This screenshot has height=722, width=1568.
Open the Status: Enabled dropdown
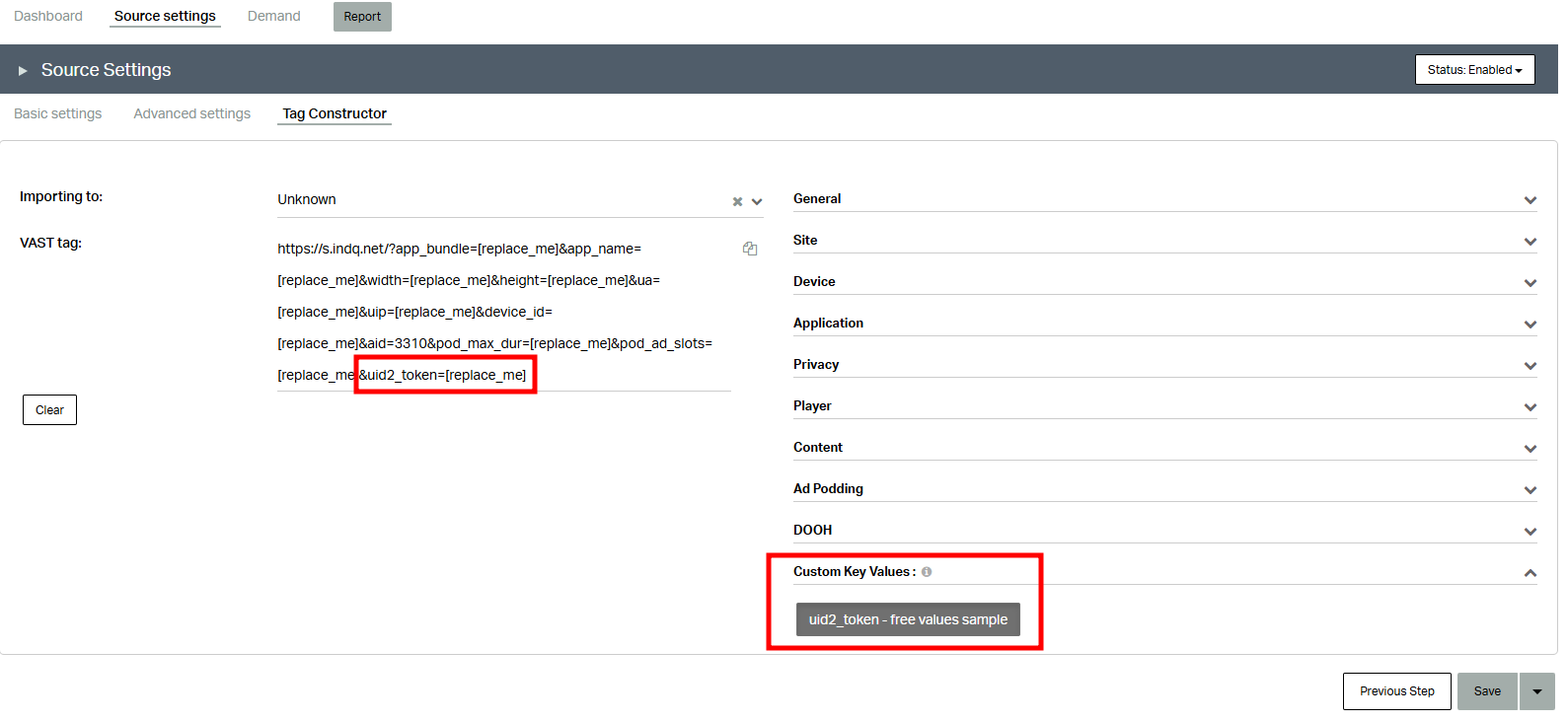tap(1474, 70)
